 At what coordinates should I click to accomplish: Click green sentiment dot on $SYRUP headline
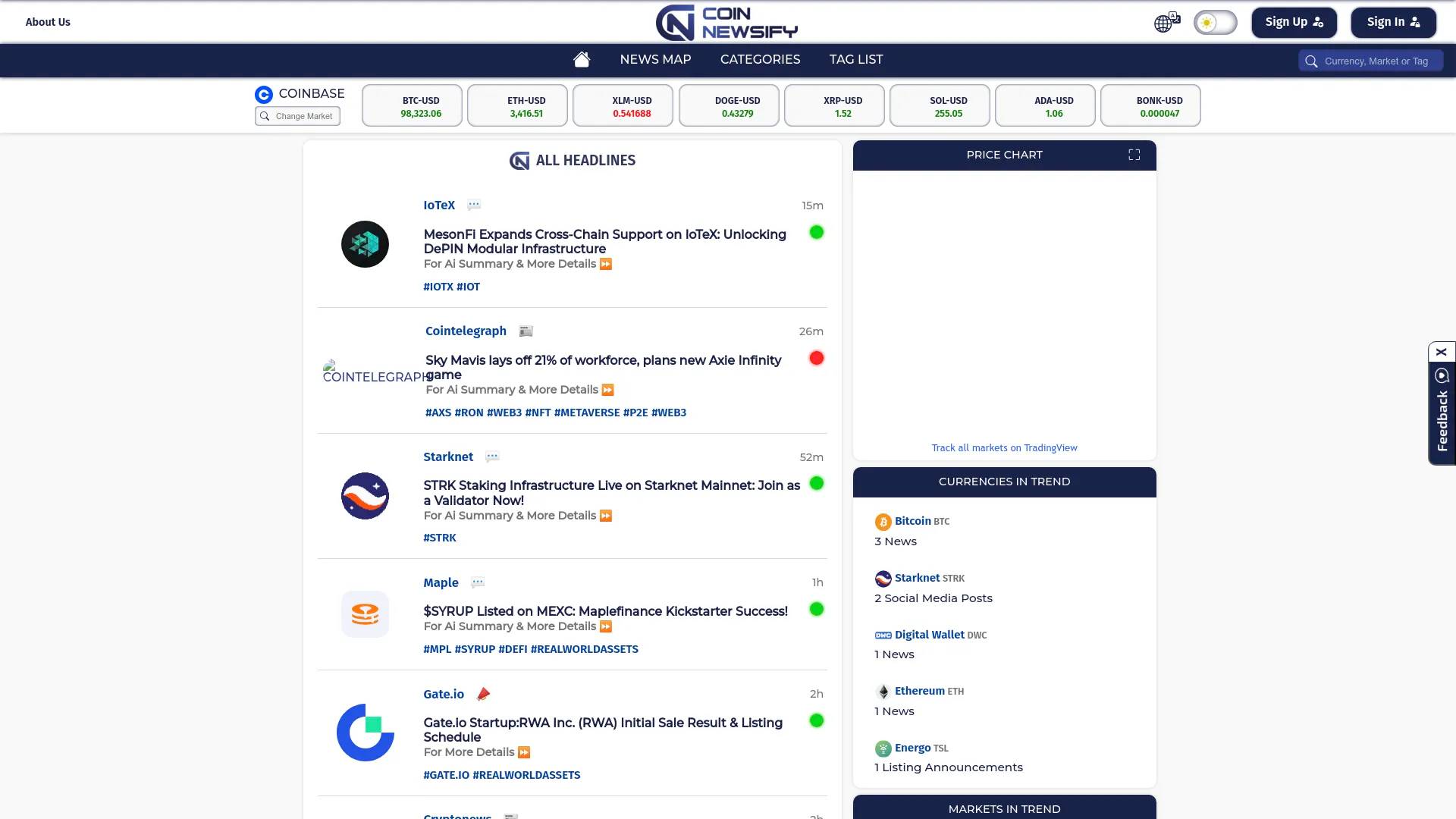coord(816,609)
